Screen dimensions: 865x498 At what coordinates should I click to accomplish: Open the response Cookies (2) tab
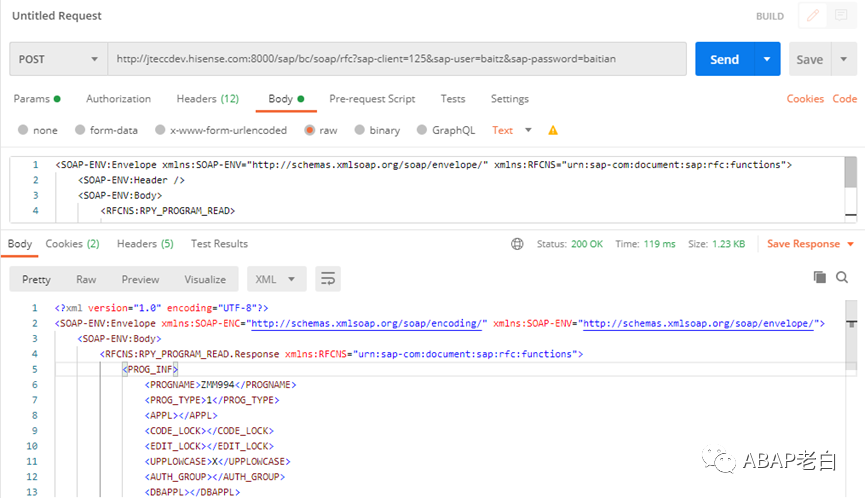point(72,244)
